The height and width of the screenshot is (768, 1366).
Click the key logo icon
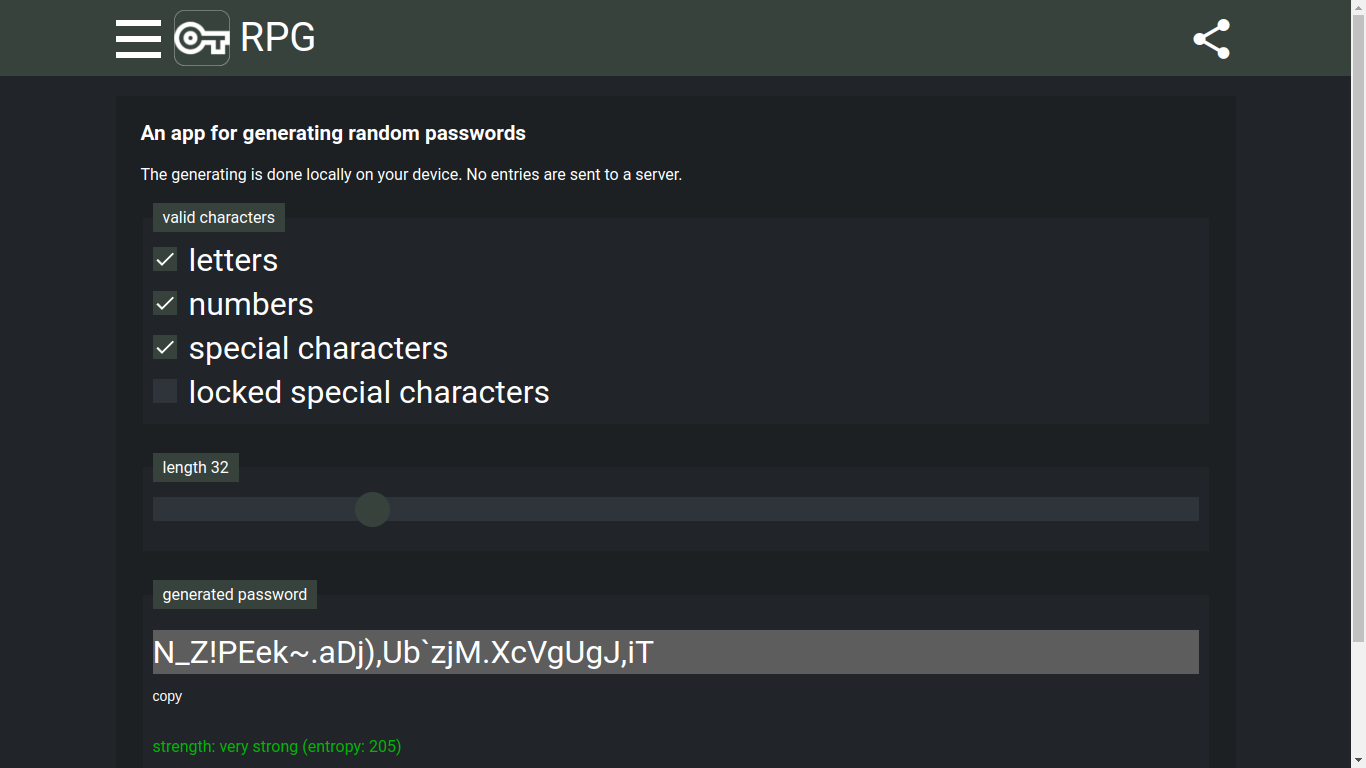202,38
